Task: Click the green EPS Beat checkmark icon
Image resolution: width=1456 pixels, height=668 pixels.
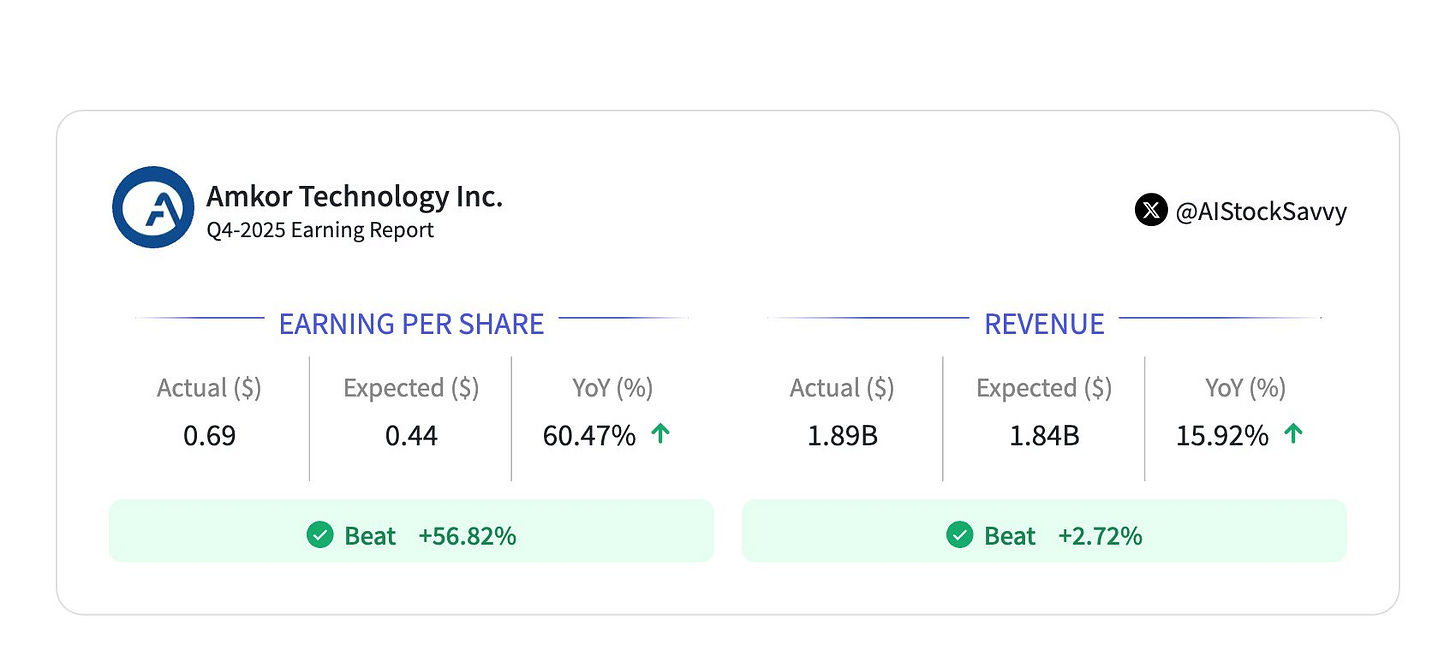Action: tap(320, 535)
